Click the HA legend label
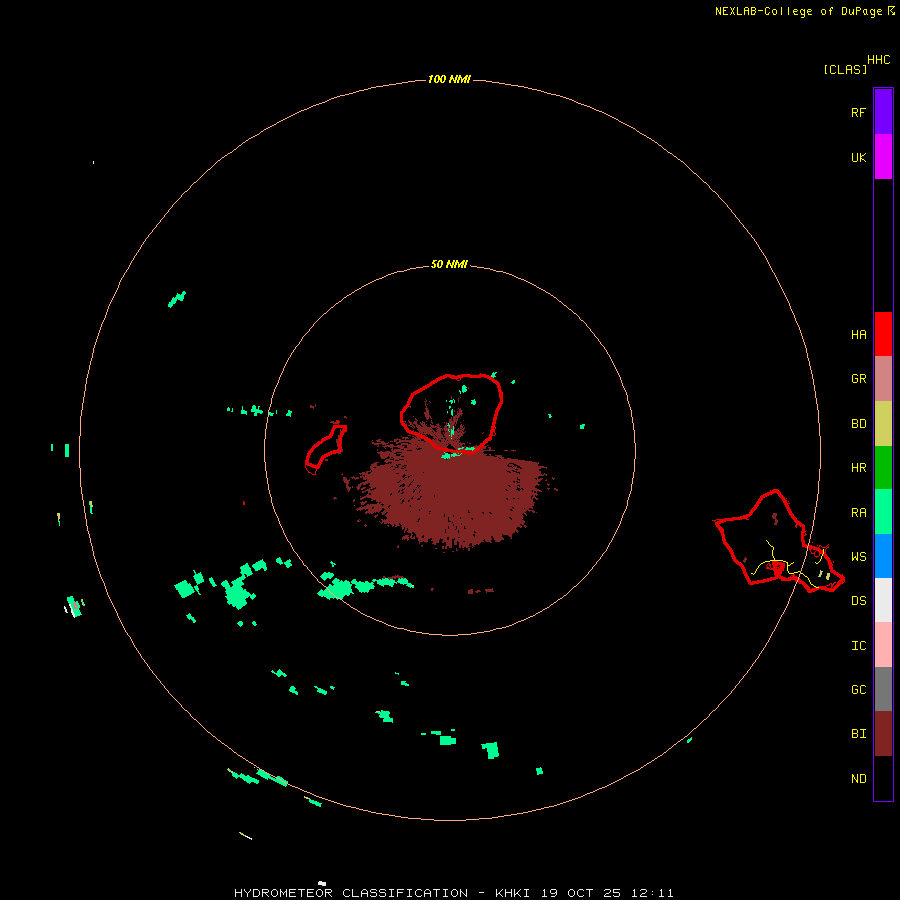 pos(858,335)
